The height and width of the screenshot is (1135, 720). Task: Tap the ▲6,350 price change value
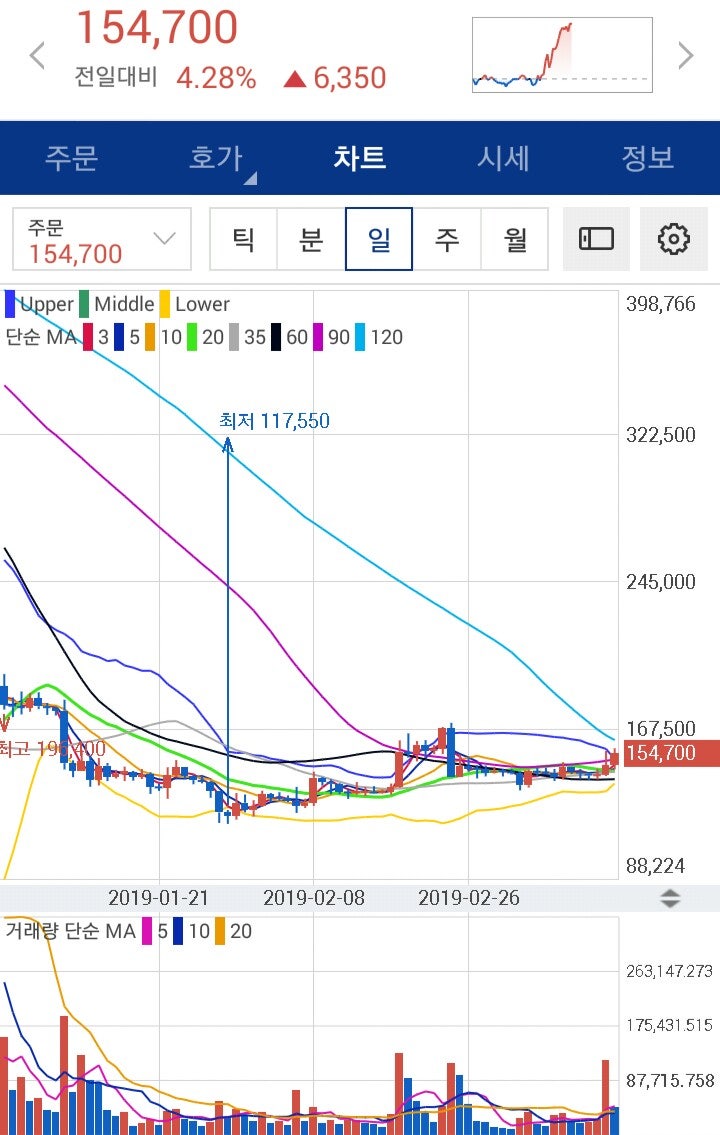click(335, 78)
